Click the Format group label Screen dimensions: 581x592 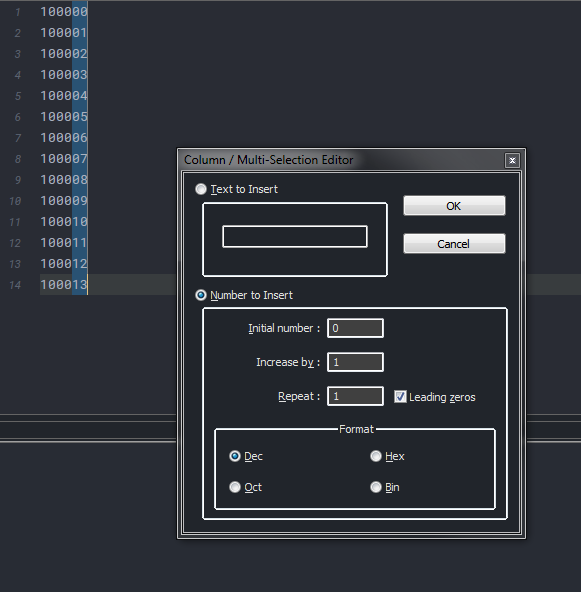tap(356, 429)
